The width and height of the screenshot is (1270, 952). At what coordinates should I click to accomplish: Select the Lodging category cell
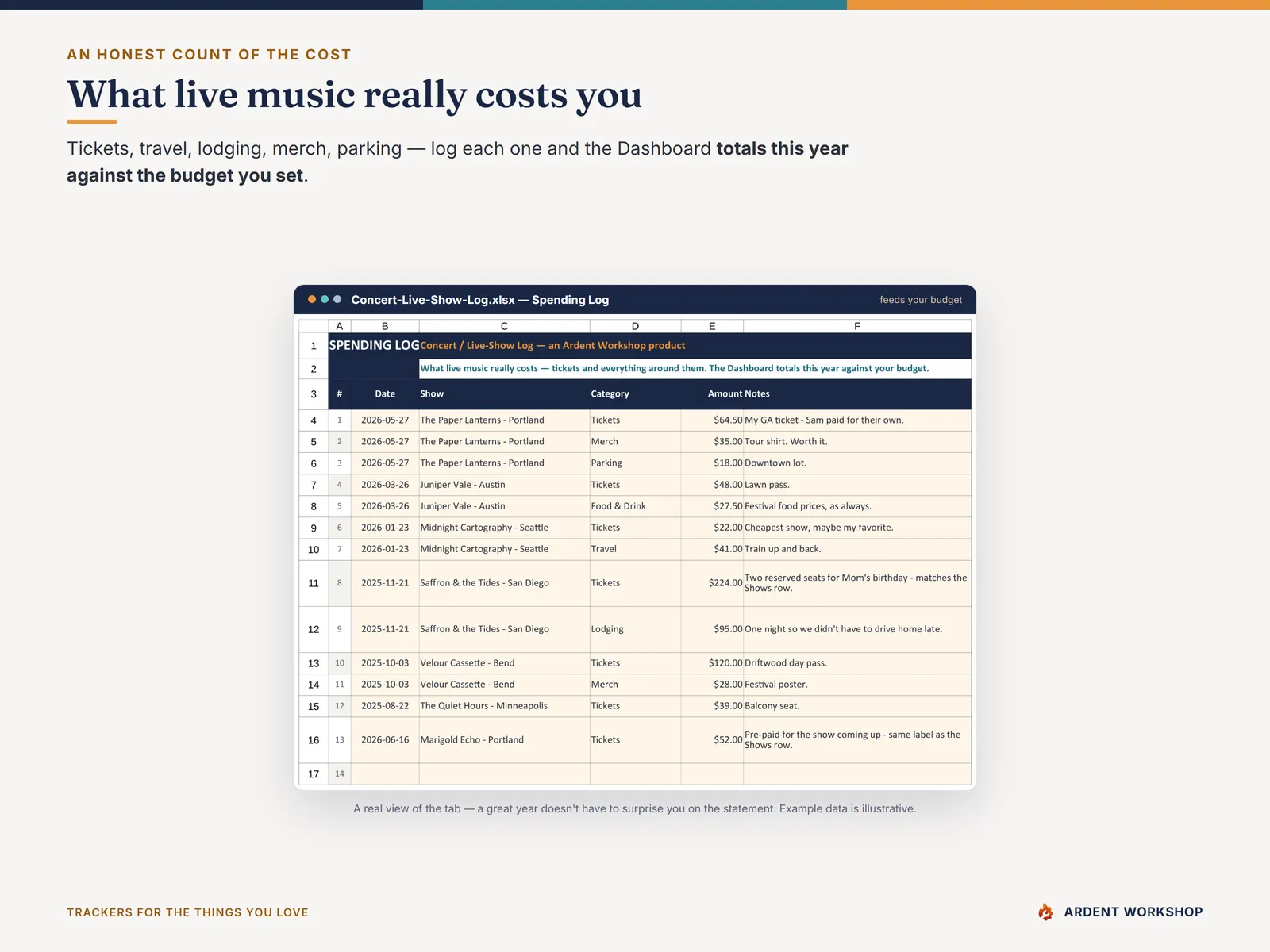click(635, 629)
